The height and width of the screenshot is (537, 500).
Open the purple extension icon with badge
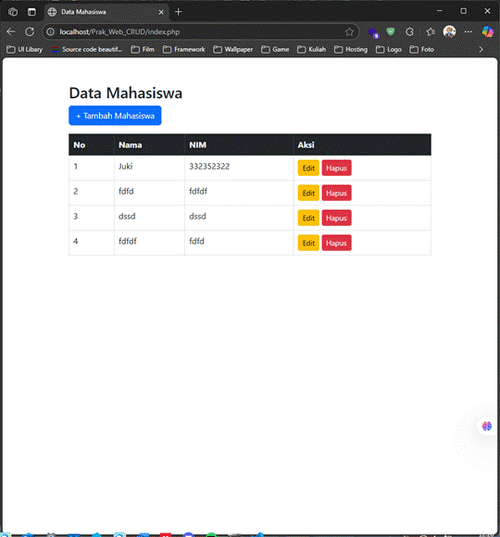tap(373, 33)
